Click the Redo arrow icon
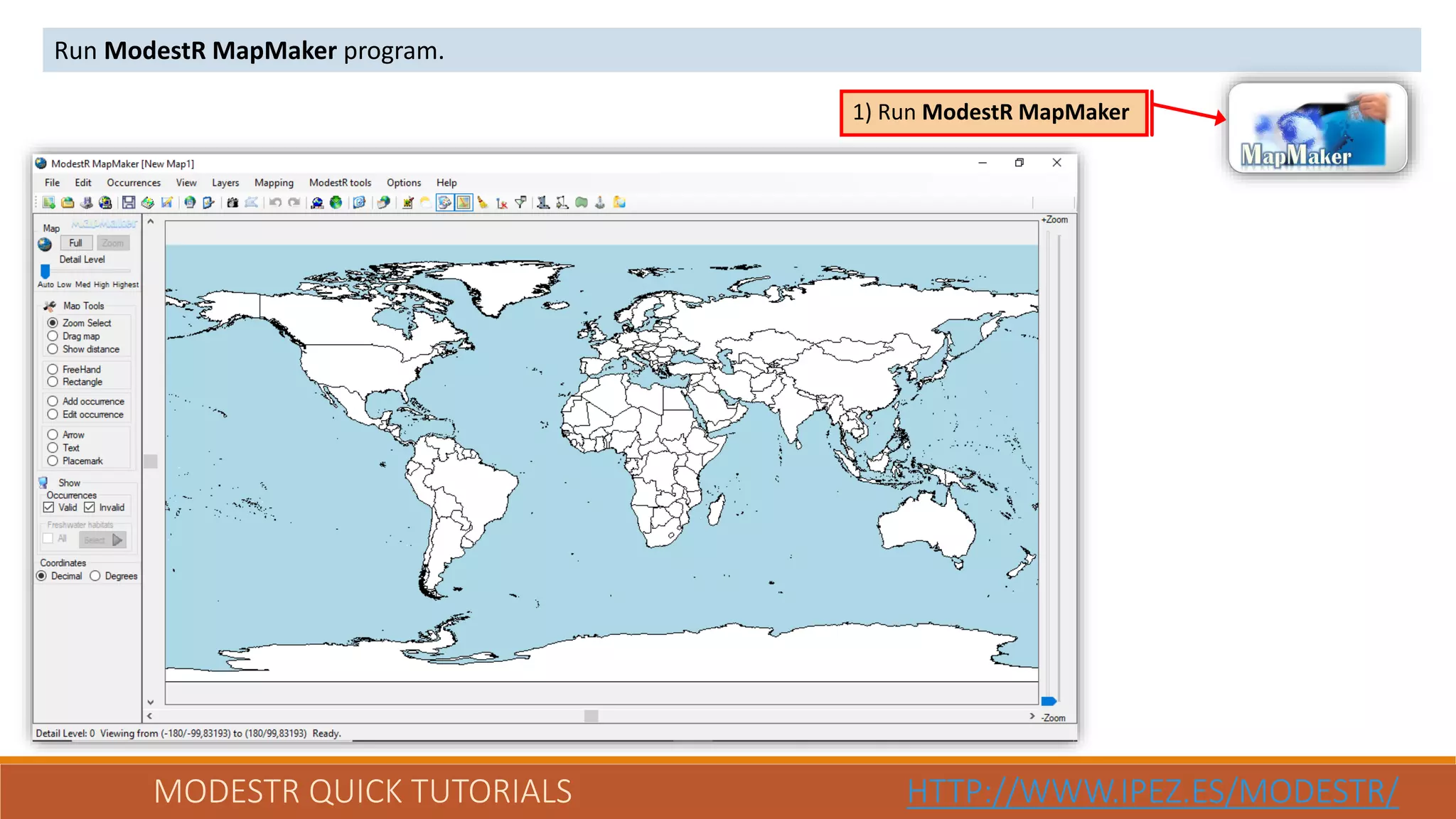This screenshot has width=1456, height=819. (294, 203)
